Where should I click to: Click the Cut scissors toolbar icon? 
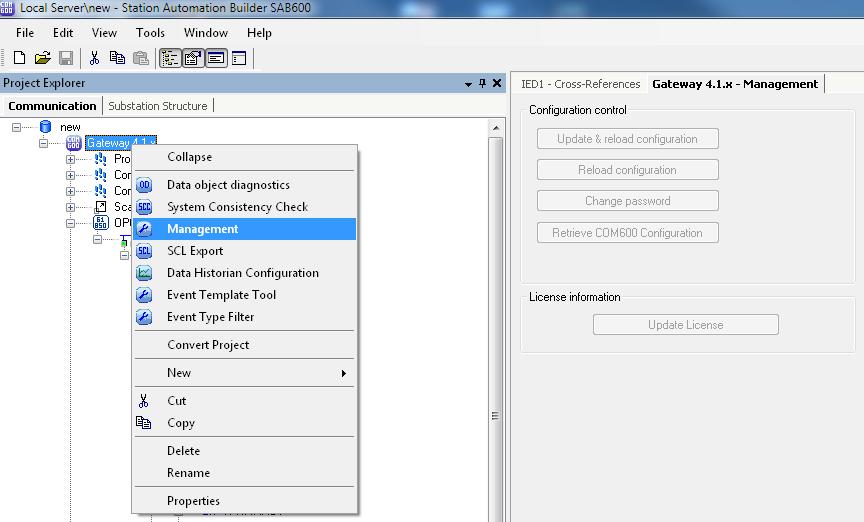click(94, 58)
